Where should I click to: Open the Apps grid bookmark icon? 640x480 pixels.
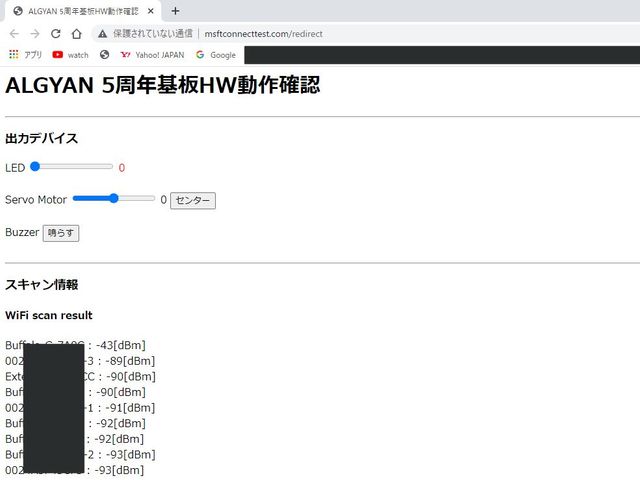click(13, 54)
